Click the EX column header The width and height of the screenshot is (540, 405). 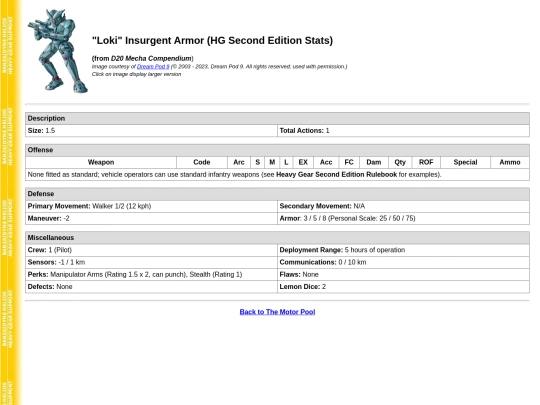pyautogui.click(x=303, y=162)
